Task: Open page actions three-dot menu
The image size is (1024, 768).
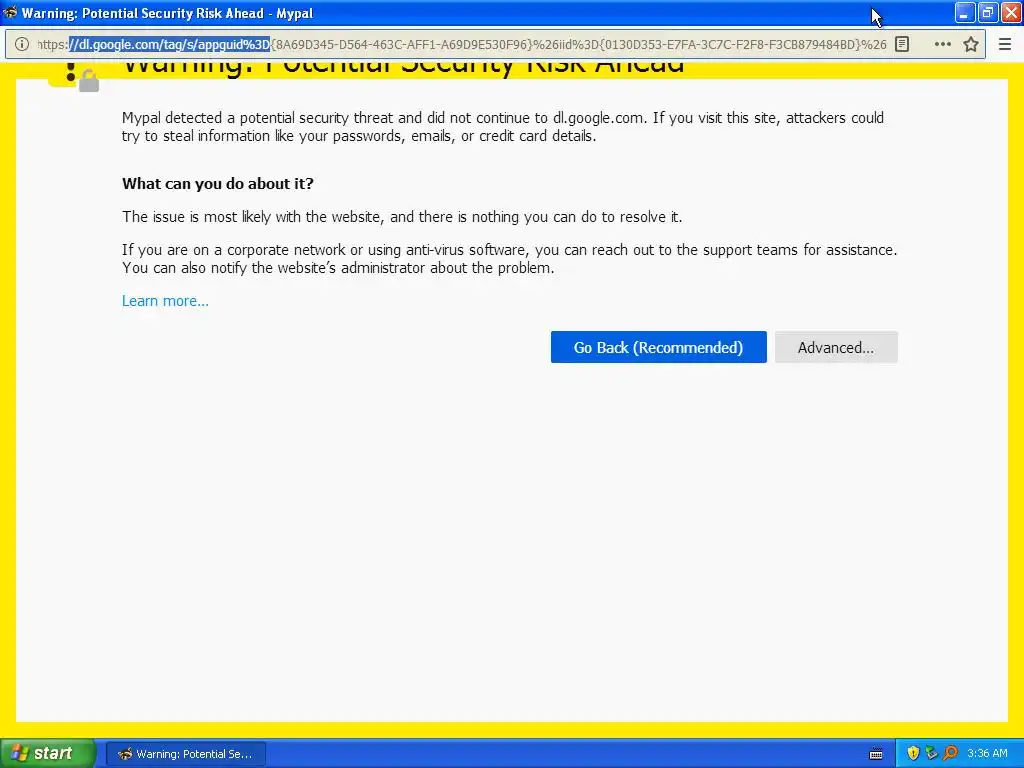Action: pos(942,44)
